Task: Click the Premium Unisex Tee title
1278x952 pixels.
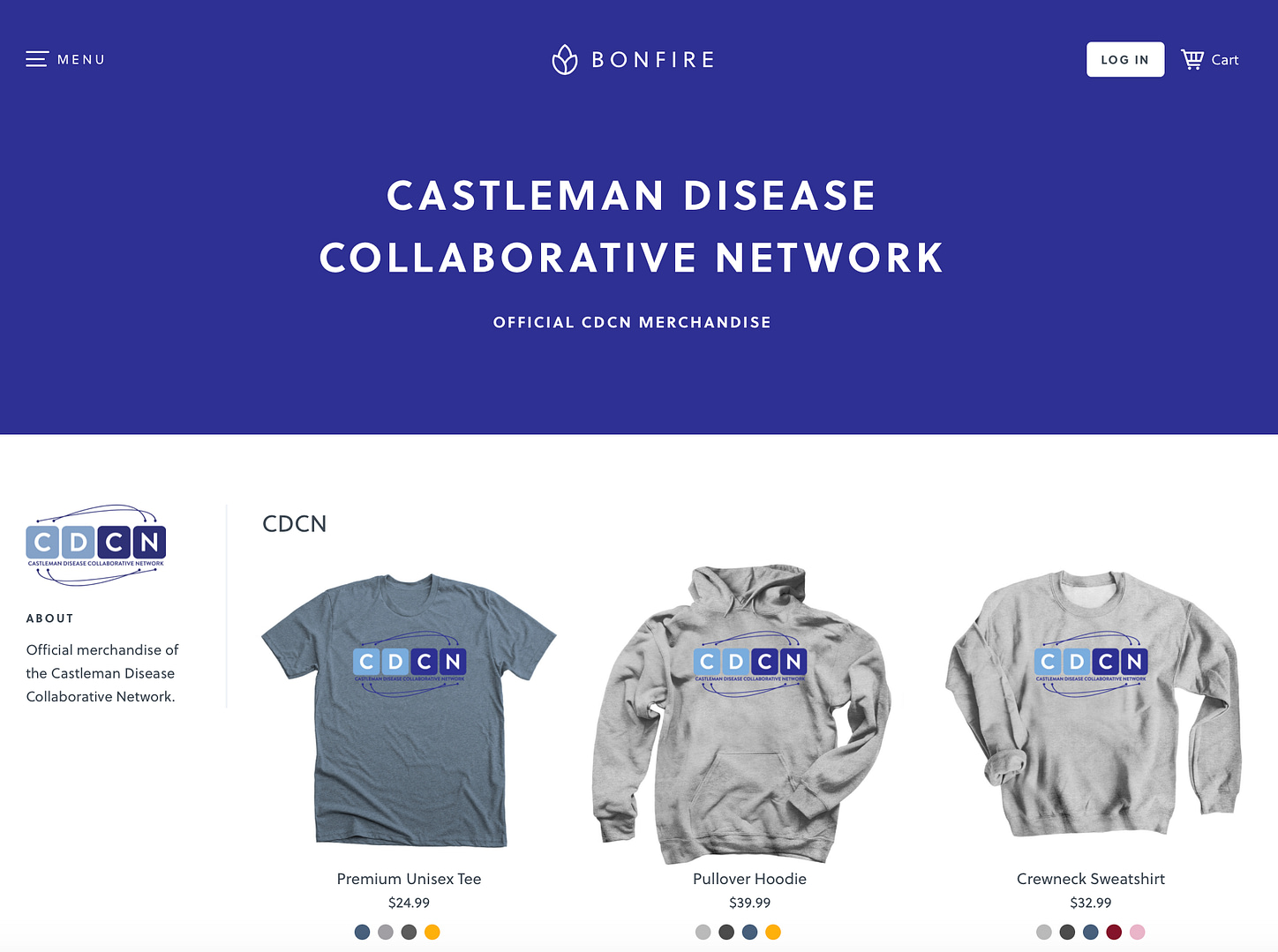Action: pyautogui.click(x=410, y=879)
